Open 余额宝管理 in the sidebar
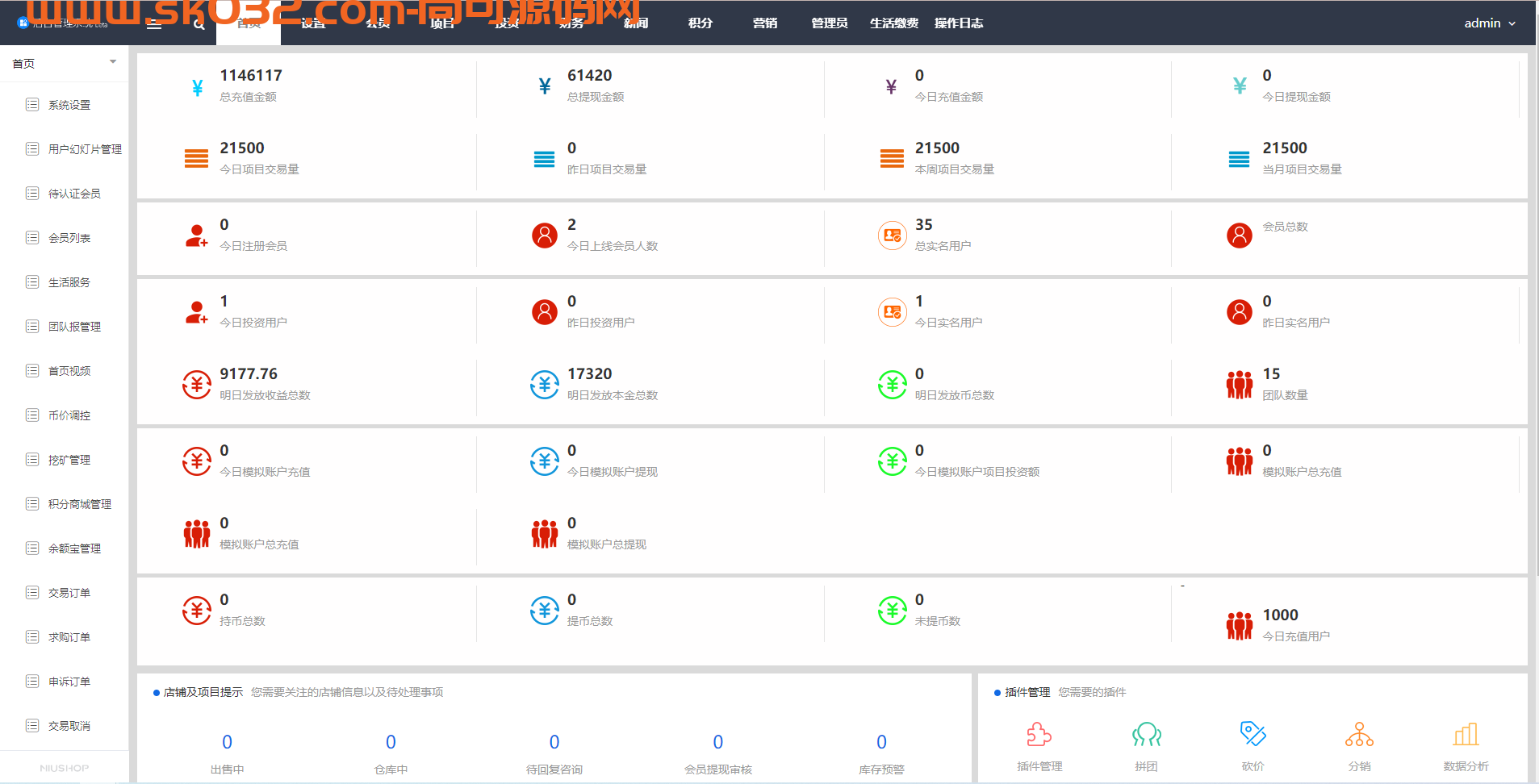Image resolution: width=1539 pixels, height=784 pixels. [x=74, y=548]
